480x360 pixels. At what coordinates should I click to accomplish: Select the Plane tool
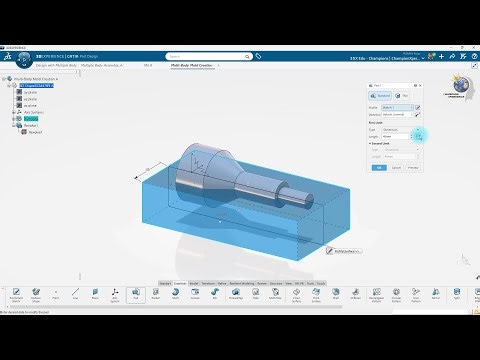[95, 295]
